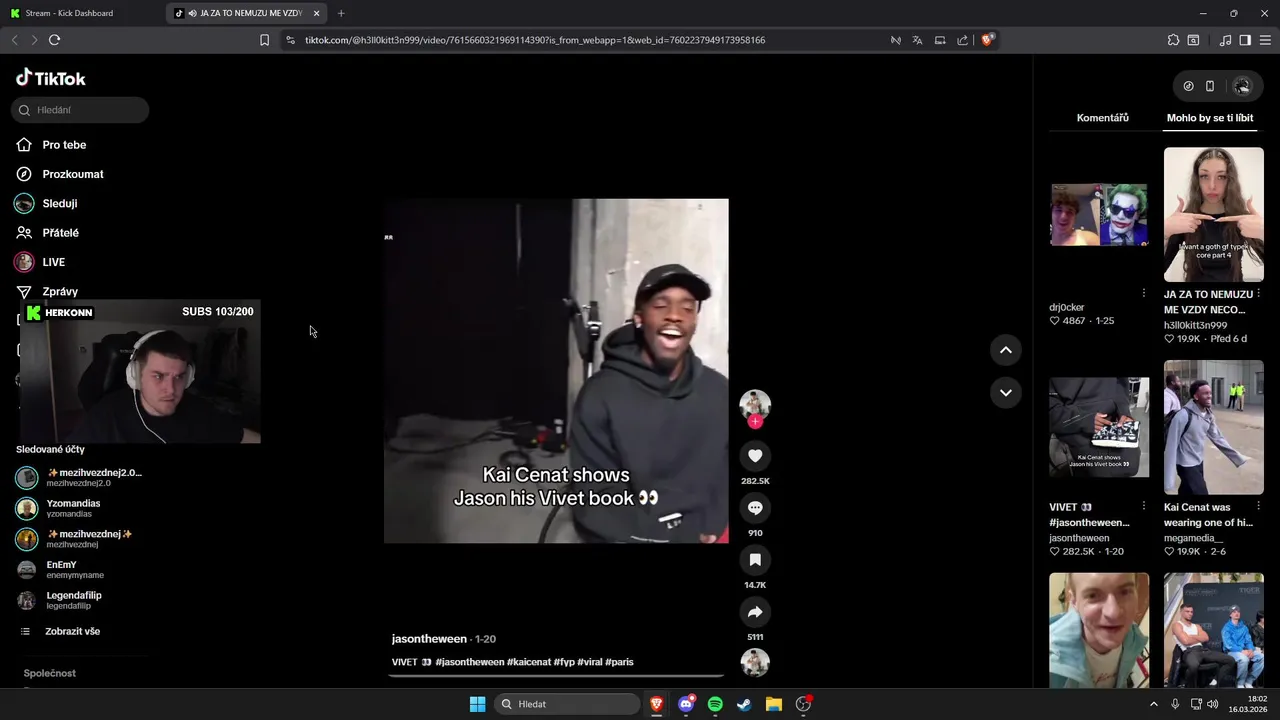The image size is (1280, 720).
Task: Open TikTok coins icon in header pill
Action: click(x=1188, y=86)
